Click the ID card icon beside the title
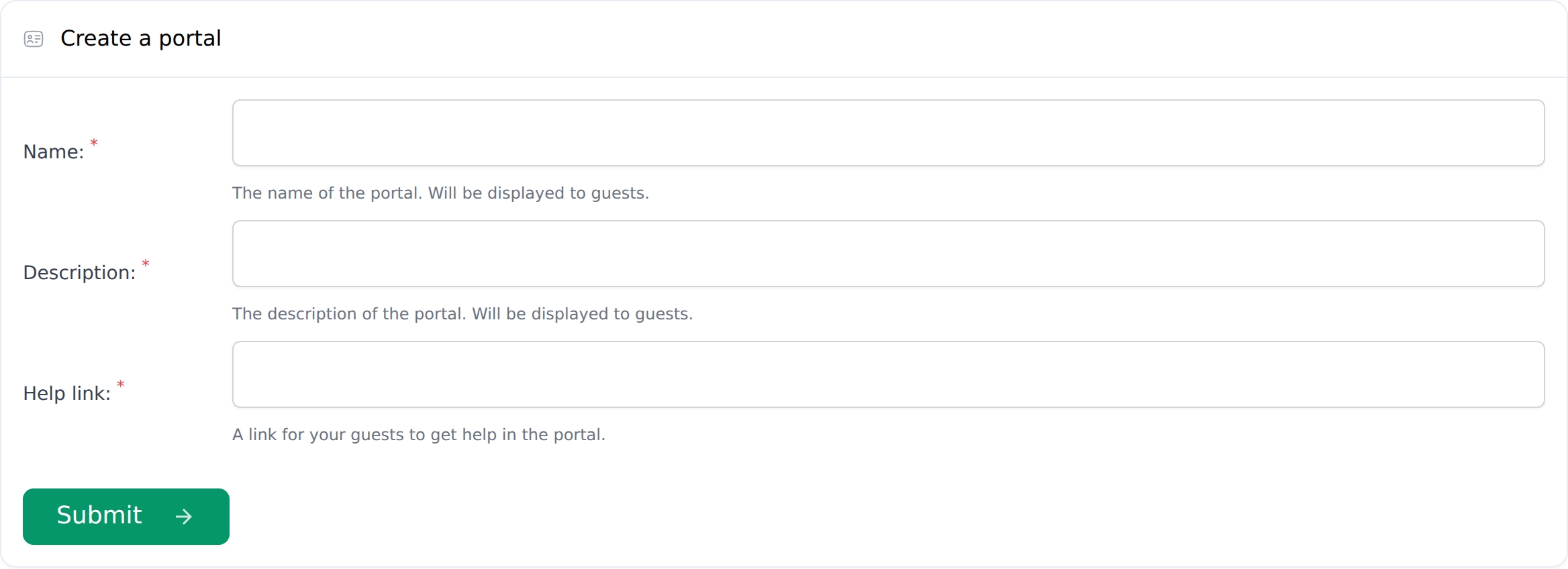Image resolution: width=1568 pixels, height=569 pixels. (34, 39)
